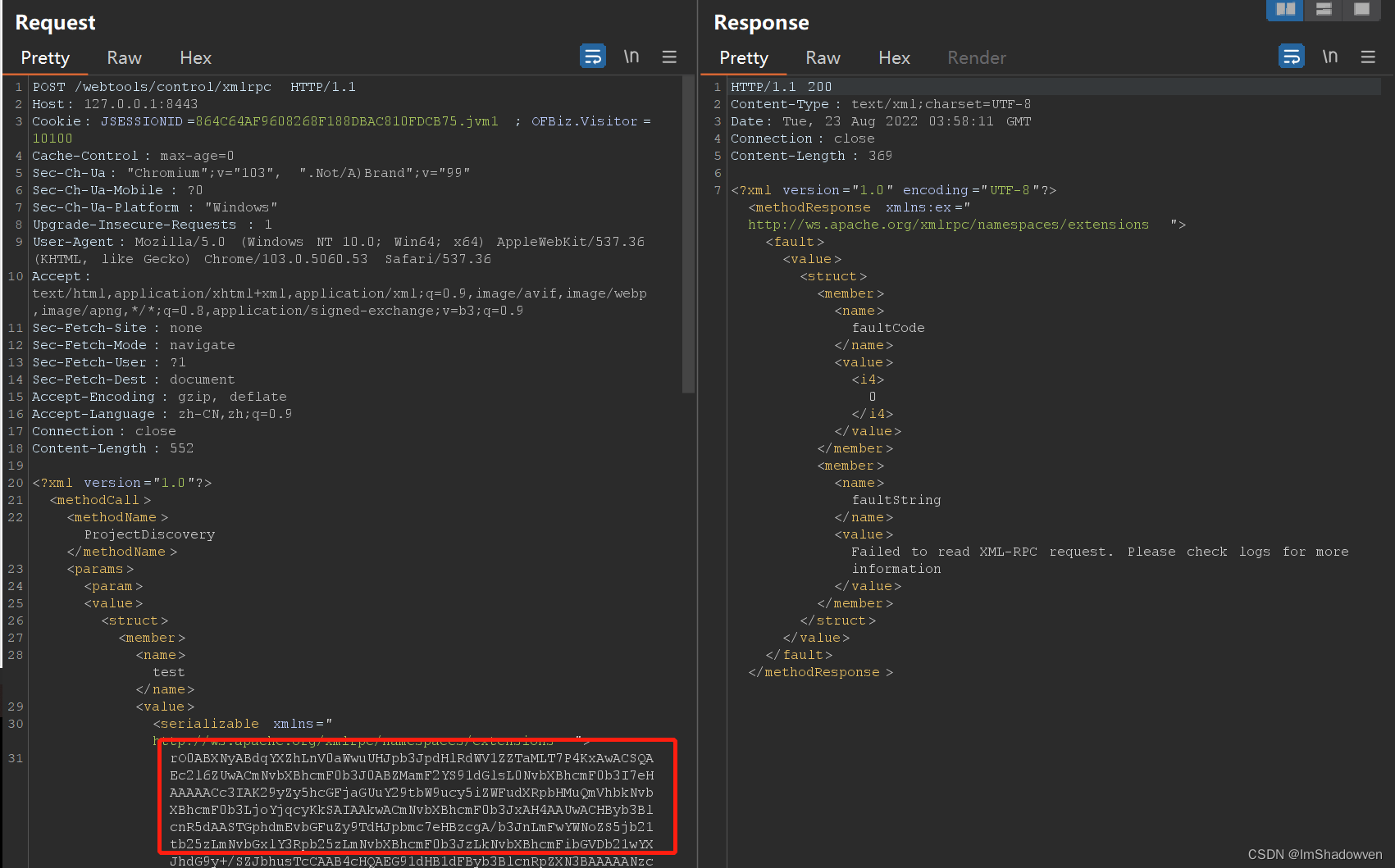Toggle word wrap icon in Response panel
This screenshot has height=868, width=1395.
click(x=1292, y=57)
